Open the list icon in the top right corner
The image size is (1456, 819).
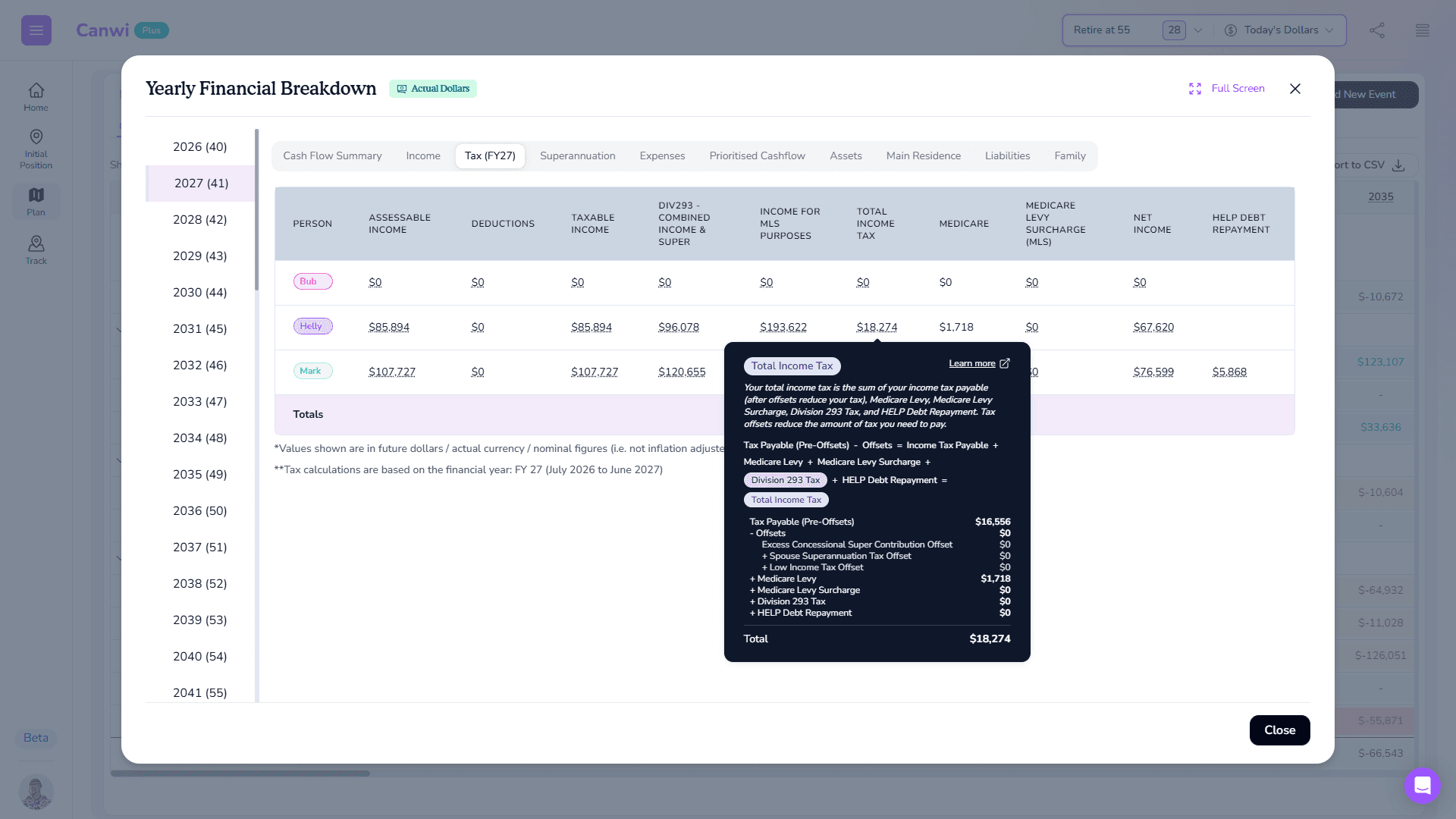point(1423,30)
